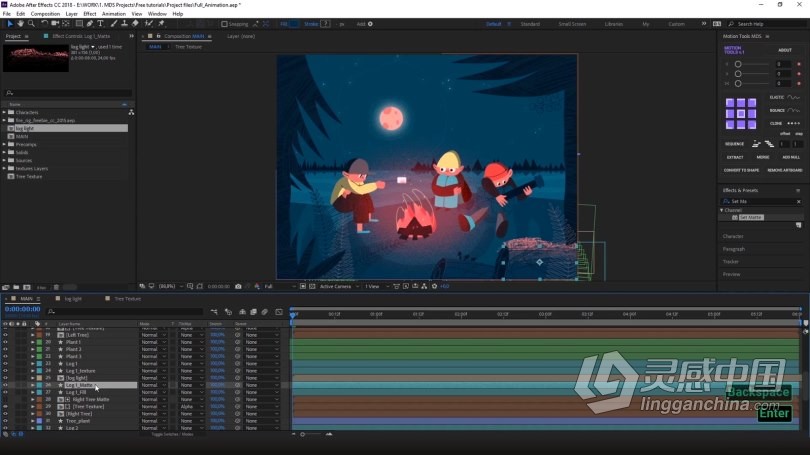Click the timeline zoom slider at bottom
810x455 pixels.
[303, 434]
